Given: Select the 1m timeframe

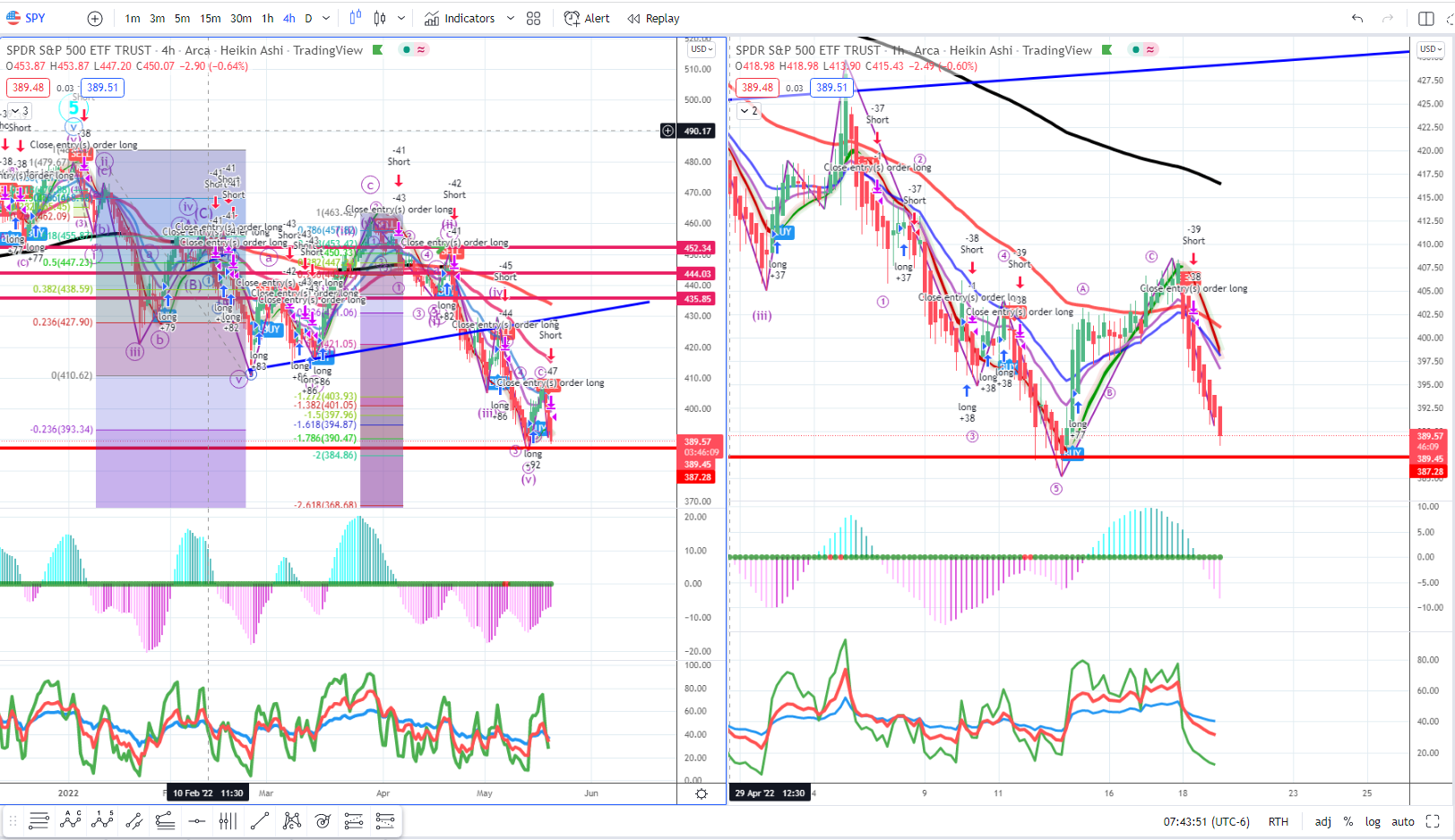Looking at the screenshot, I should coord(133,18).
